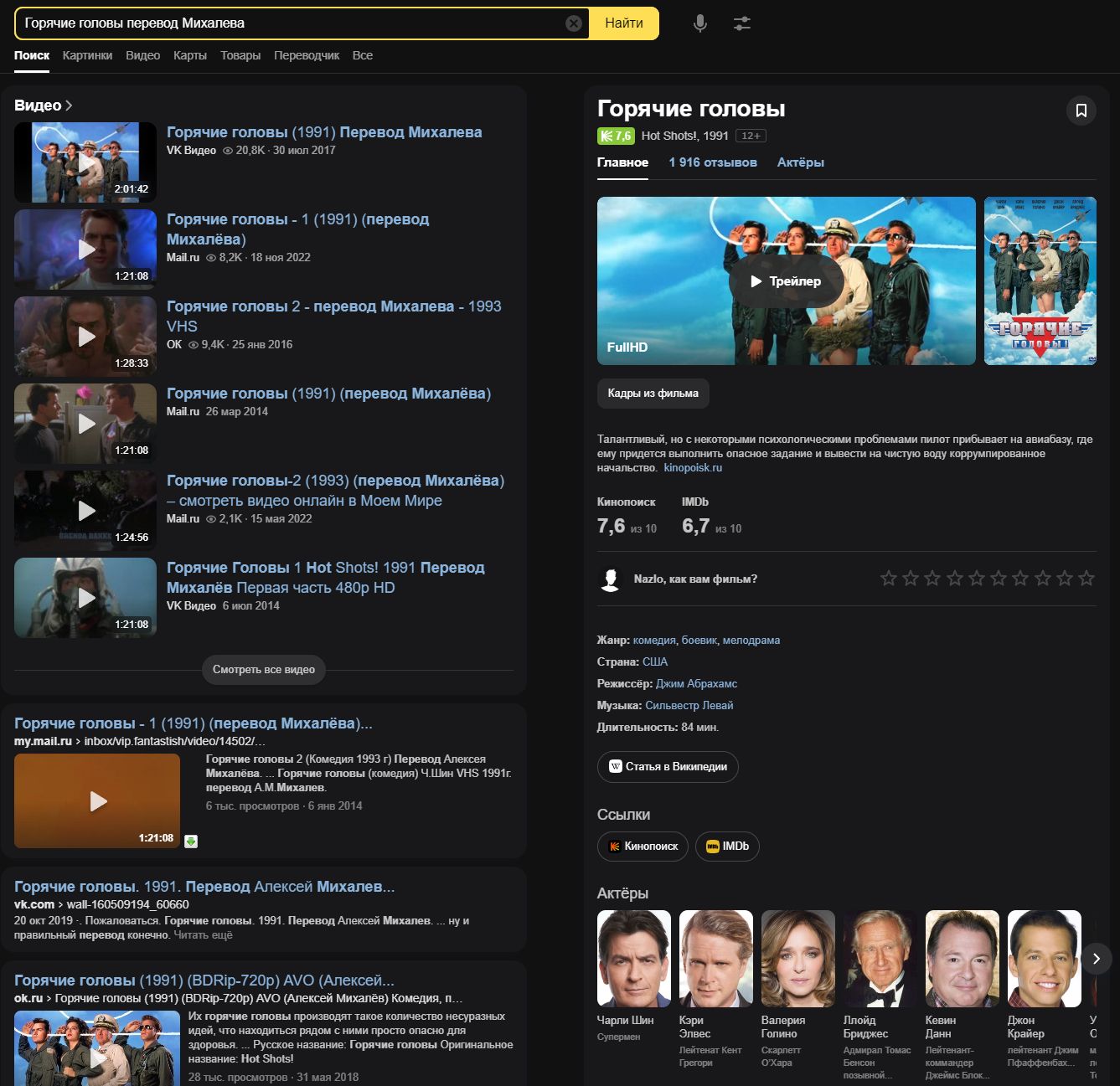Follow the director link Джим Абрахамс
Image resolution: width=1120 pixels, height=1086 pixels.
tap(696, 684)
